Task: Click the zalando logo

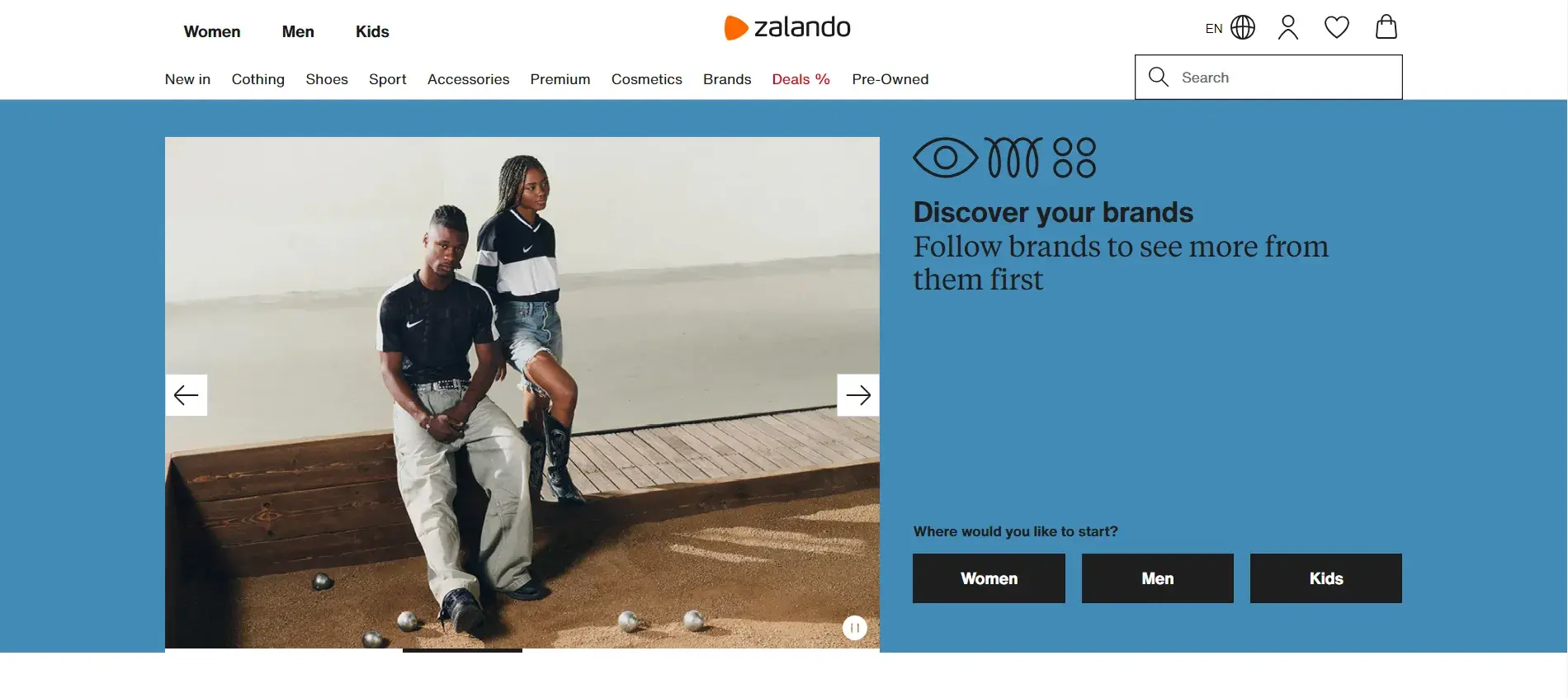Action: (787, 27)
